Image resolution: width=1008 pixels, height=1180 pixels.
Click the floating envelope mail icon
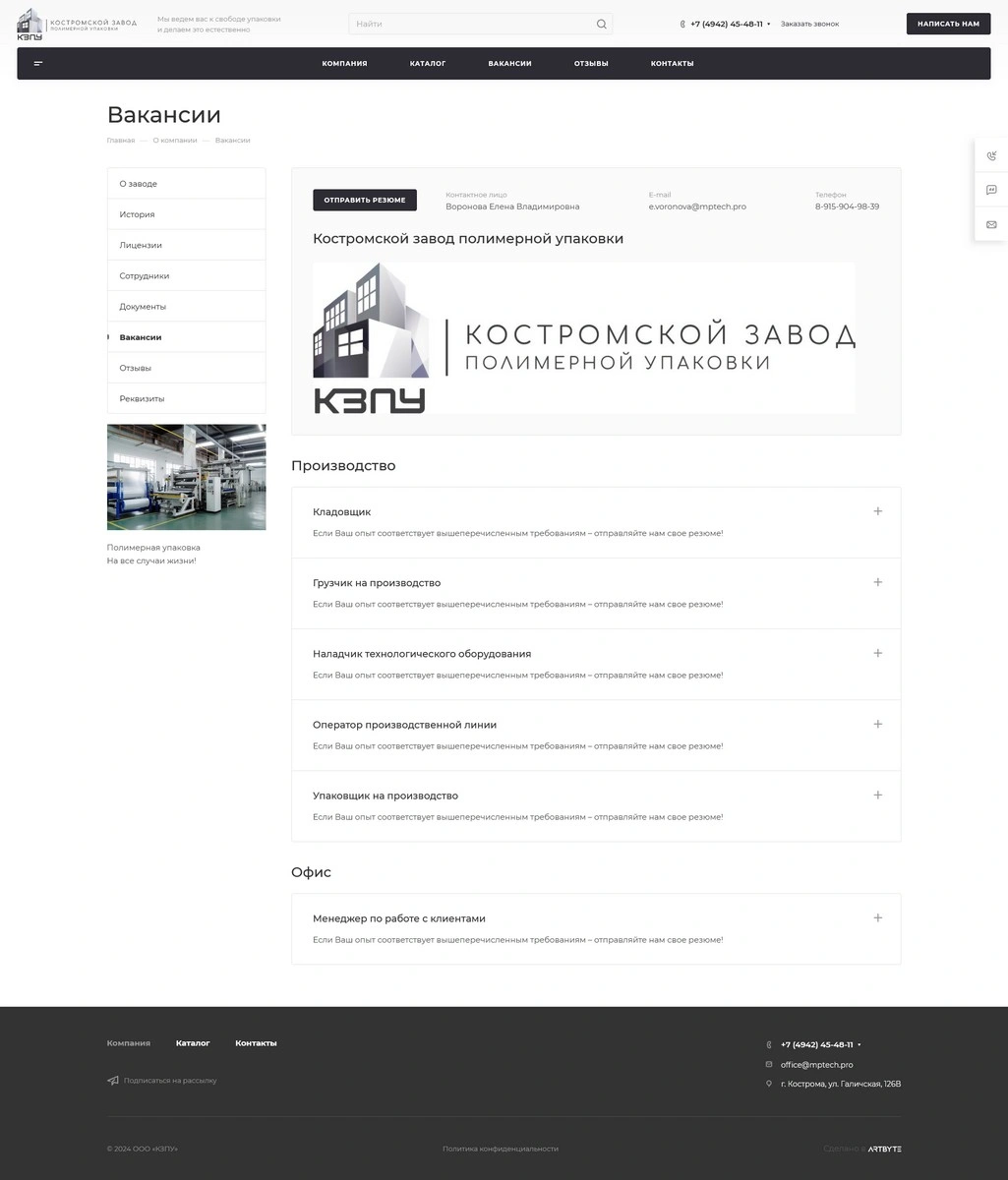[x=991, y=224]
